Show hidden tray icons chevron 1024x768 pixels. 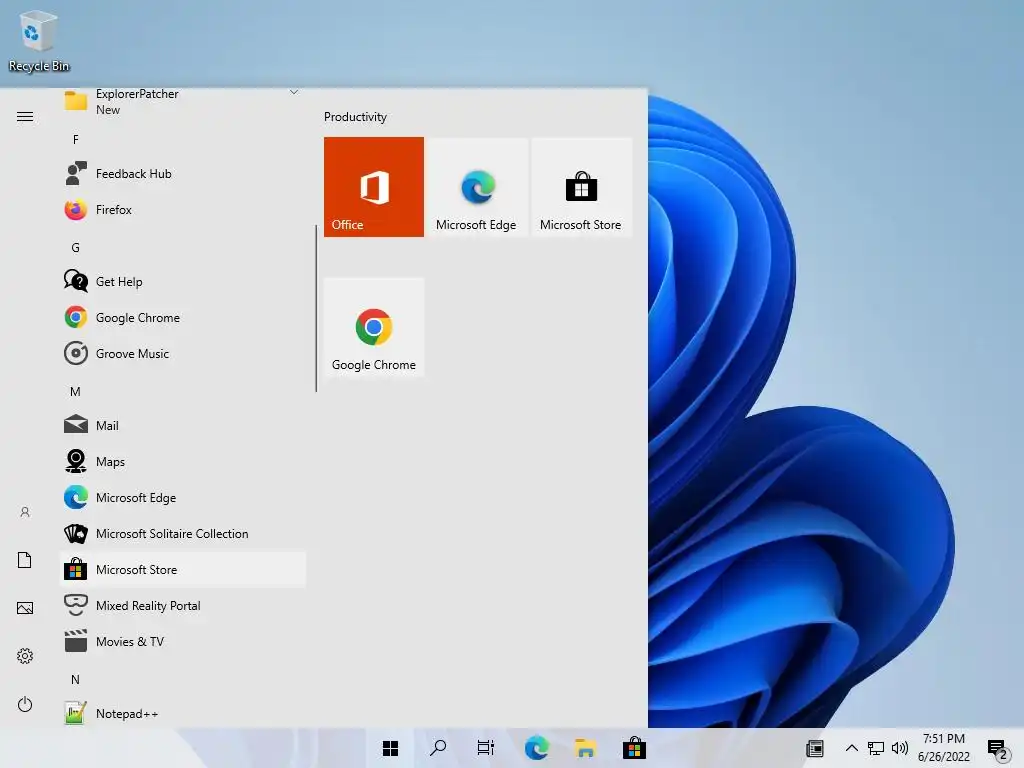coord(852,748)
